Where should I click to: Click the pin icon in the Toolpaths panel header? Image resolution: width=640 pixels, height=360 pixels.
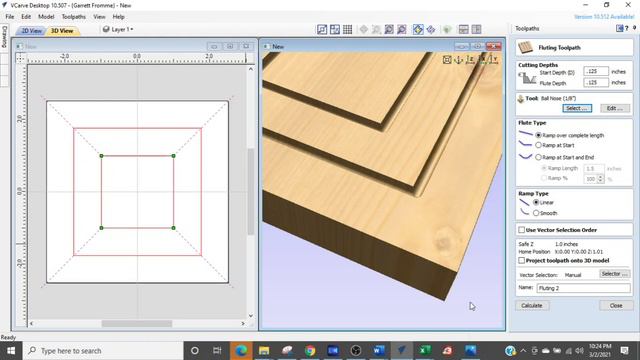click(634, 28)
